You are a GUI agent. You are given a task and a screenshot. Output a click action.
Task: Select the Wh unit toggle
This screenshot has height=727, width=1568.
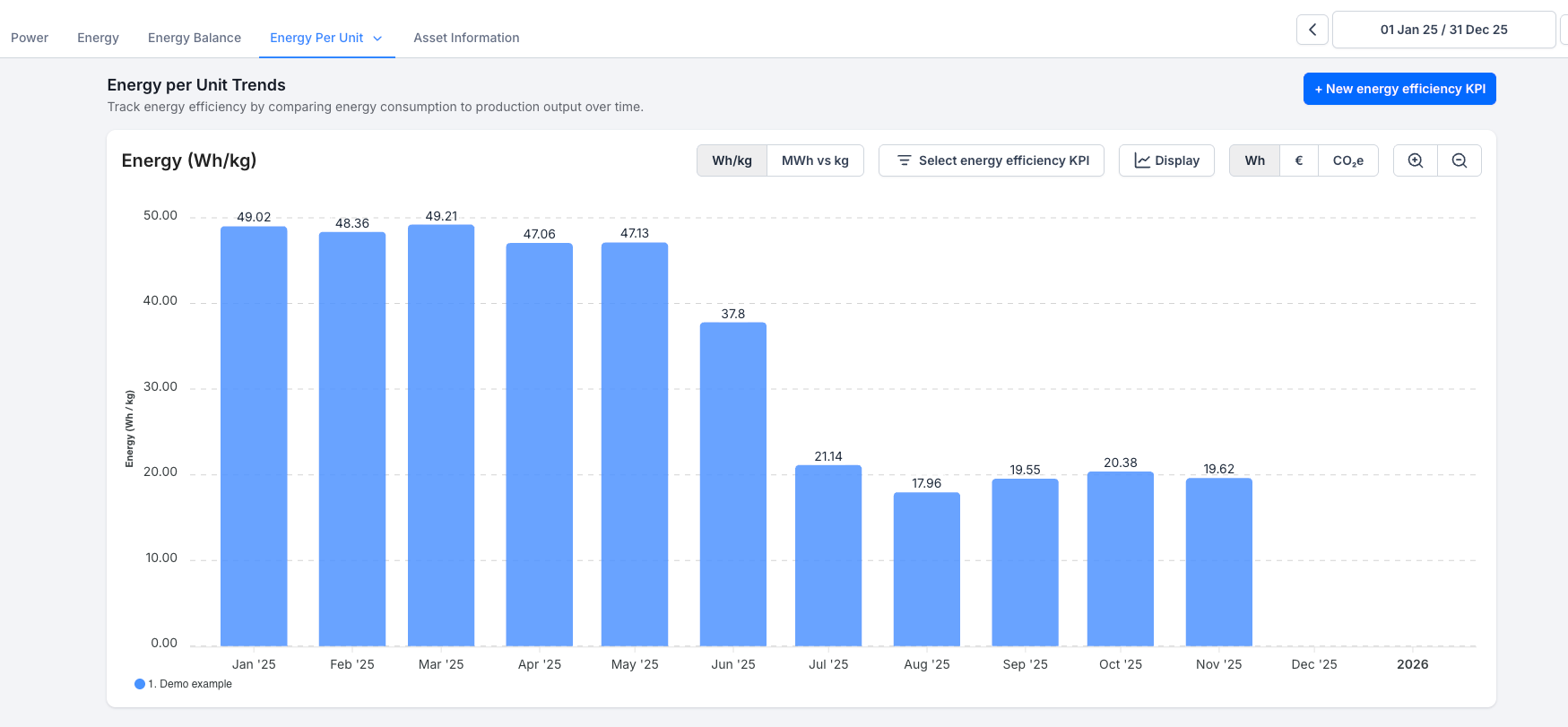pyautogui.click(x=1254, y=160)
